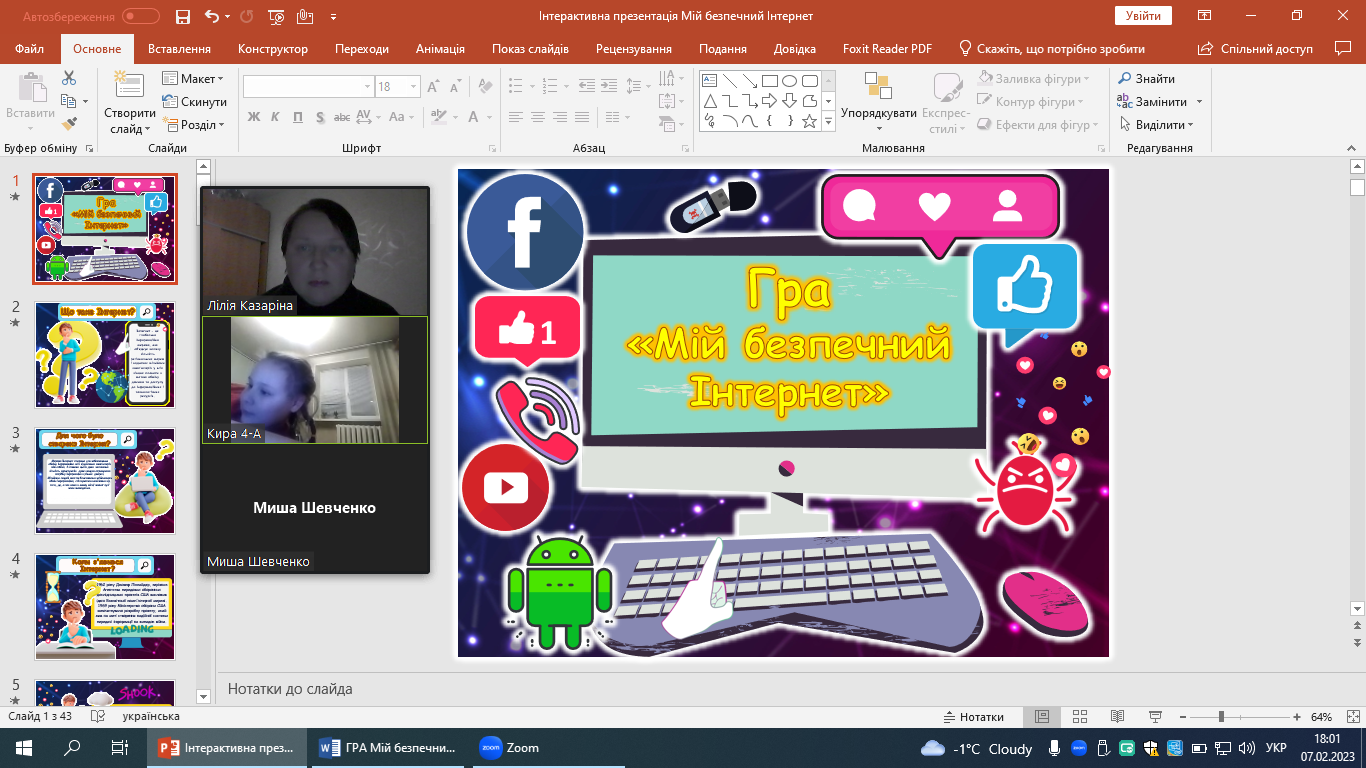Copy the selection in the clipboard group

(x=69, y=101)
